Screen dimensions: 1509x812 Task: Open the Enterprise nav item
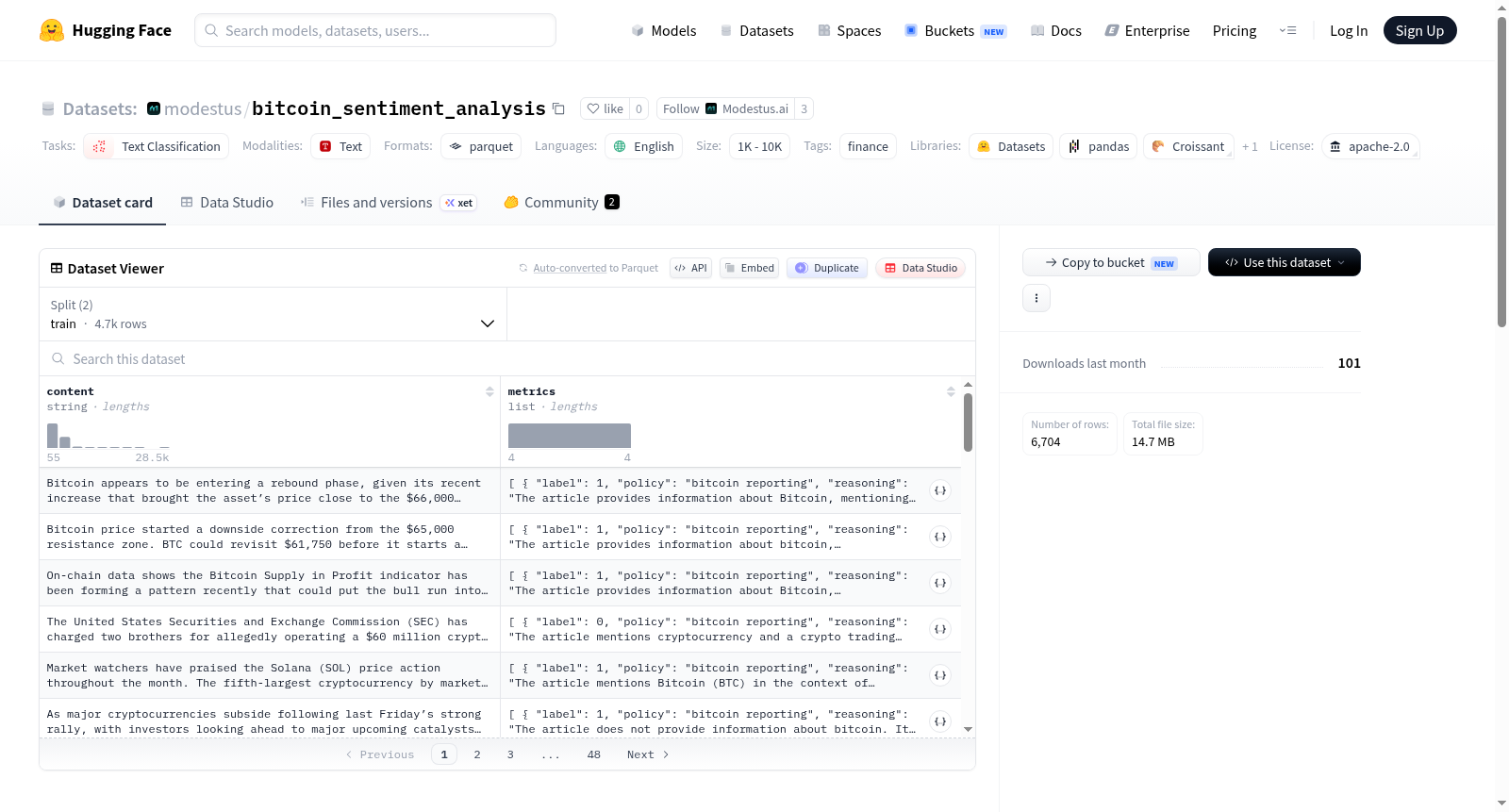click(1147, 30)
